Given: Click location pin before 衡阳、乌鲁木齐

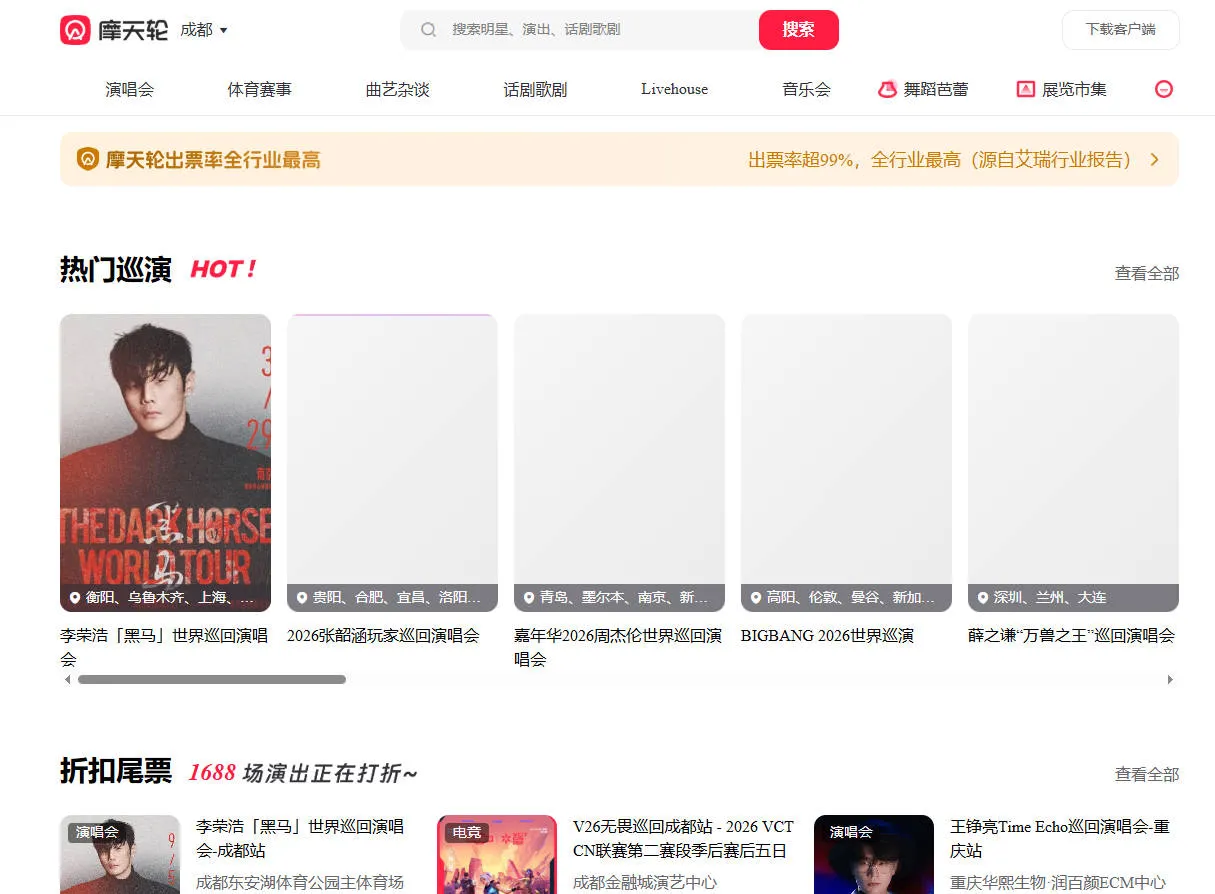Looking at the screenshot, I should click(x=75, y=597).
